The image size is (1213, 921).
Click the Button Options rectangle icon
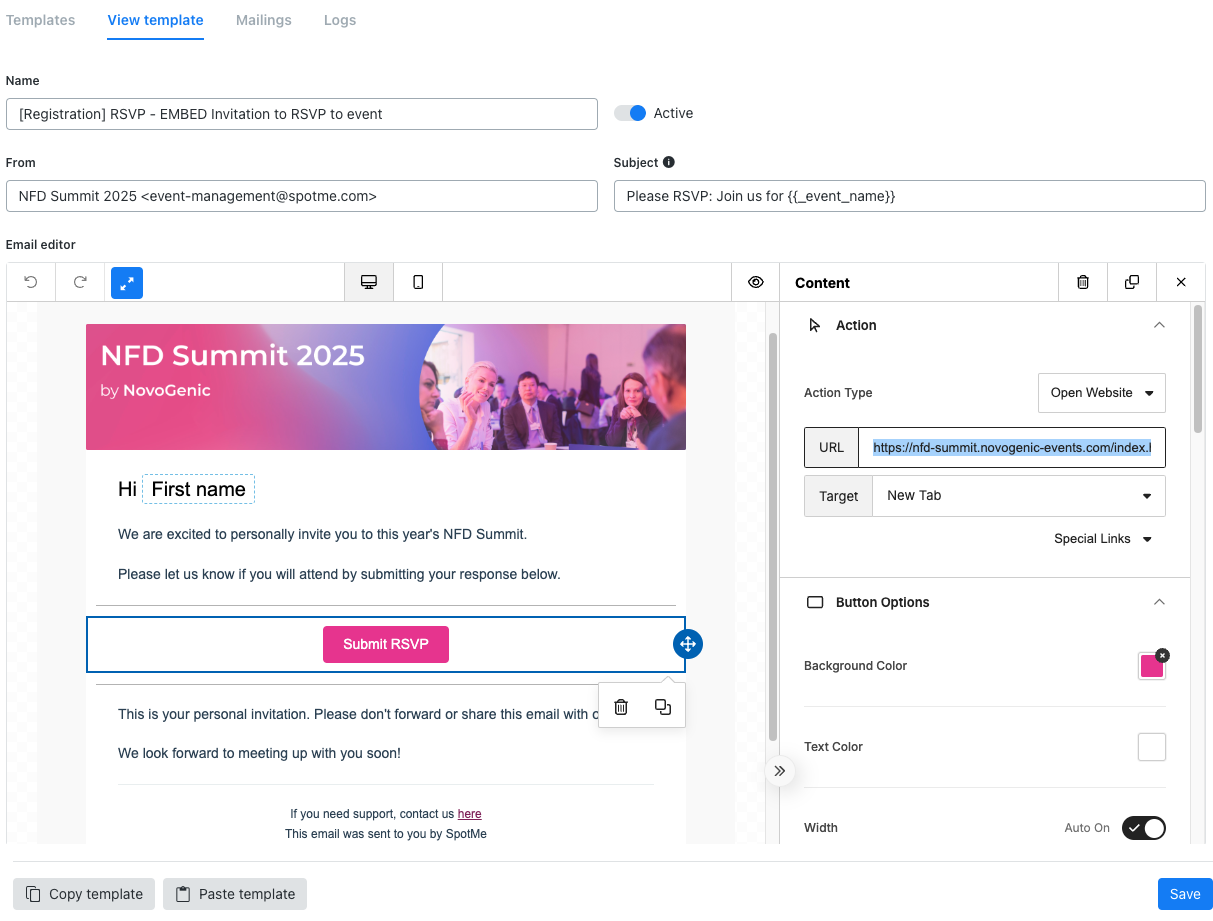click(x=815, y=602)
